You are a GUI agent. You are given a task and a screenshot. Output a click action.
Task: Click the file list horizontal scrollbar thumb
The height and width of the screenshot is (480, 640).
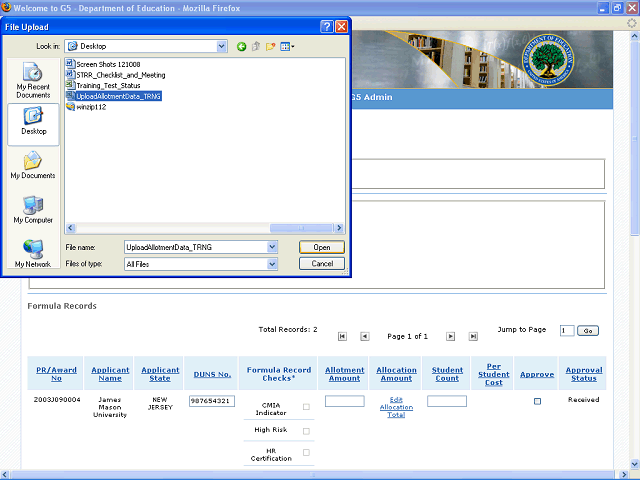click(301, 228)
